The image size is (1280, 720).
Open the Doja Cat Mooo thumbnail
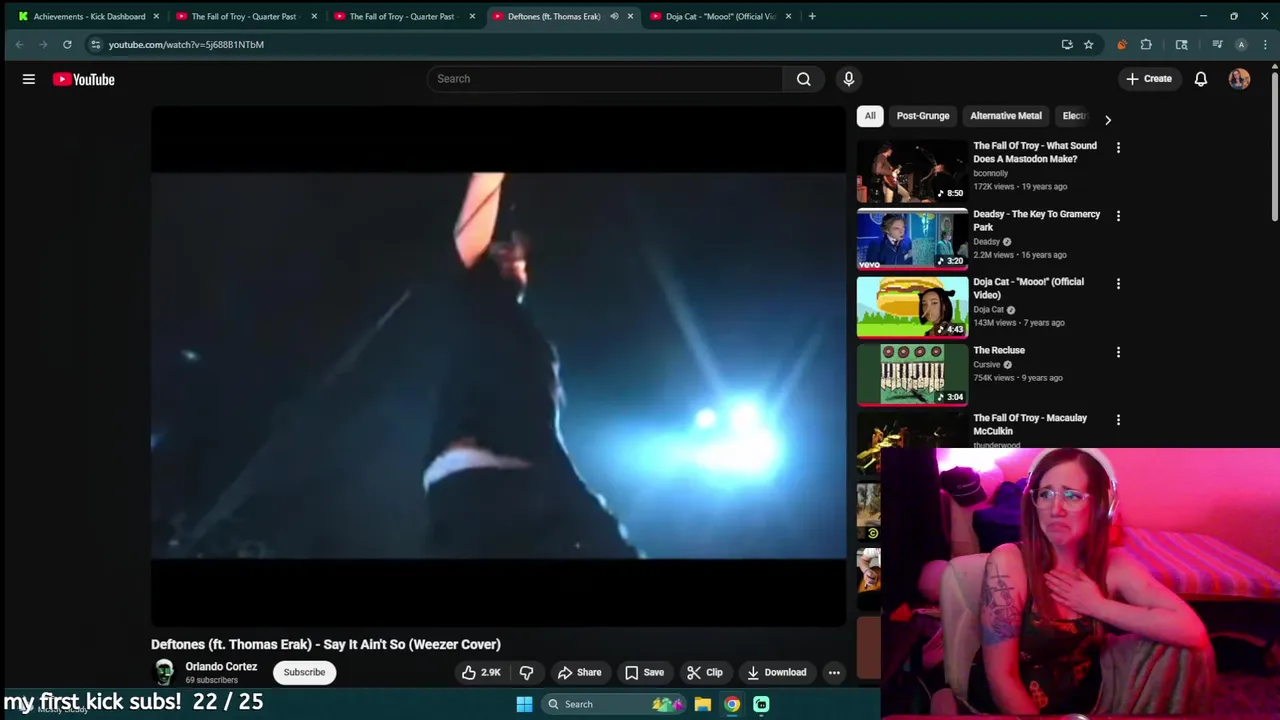(x=912, y=306)
